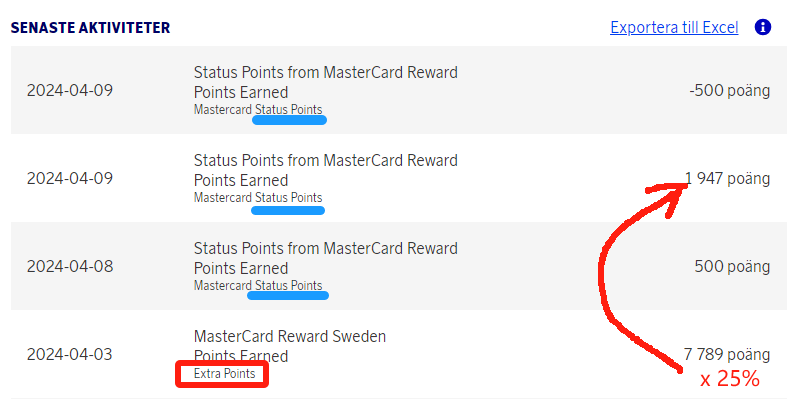This screenshot has height=399, width=803.
Task: Select the date 2024-04-08
Action: [x=70, y=266]
